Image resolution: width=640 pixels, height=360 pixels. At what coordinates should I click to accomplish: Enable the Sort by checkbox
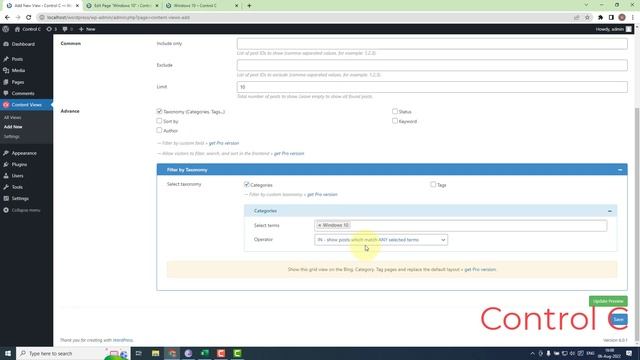click(159, 121)
